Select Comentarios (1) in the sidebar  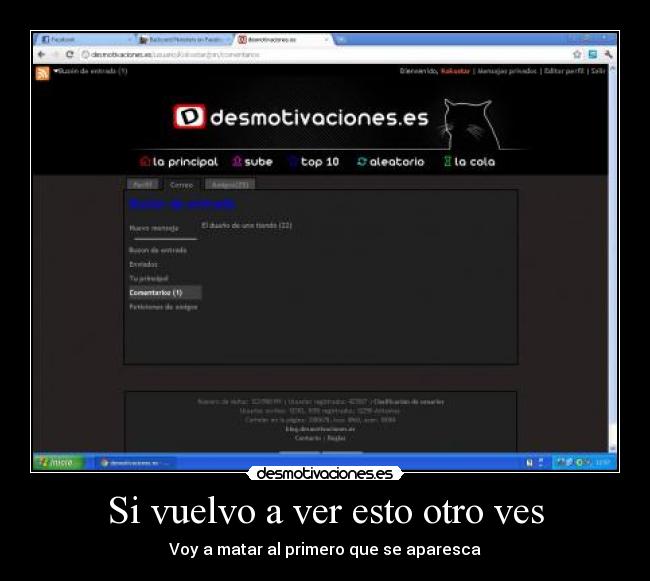(165, 293)
